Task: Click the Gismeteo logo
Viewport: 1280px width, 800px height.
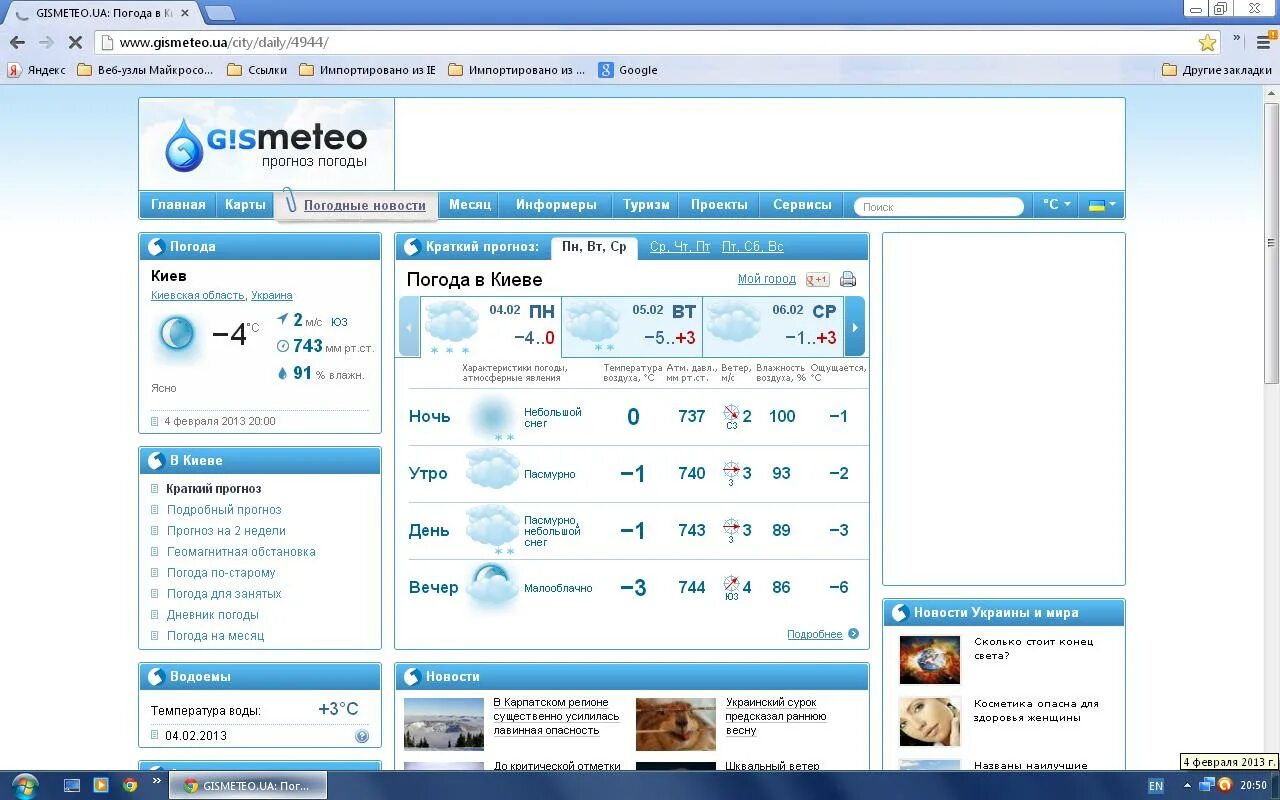Action: (x=266, y=144)
